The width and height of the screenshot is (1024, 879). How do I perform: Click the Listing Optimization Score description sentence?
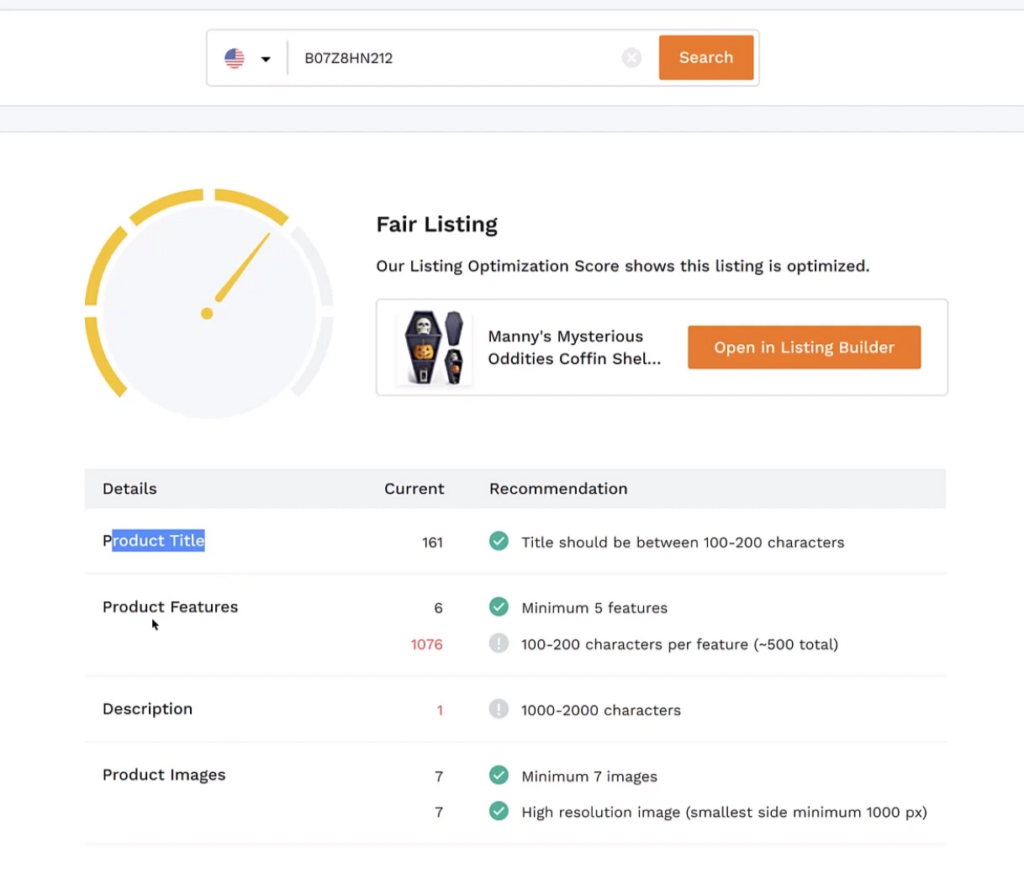[622, 266]
